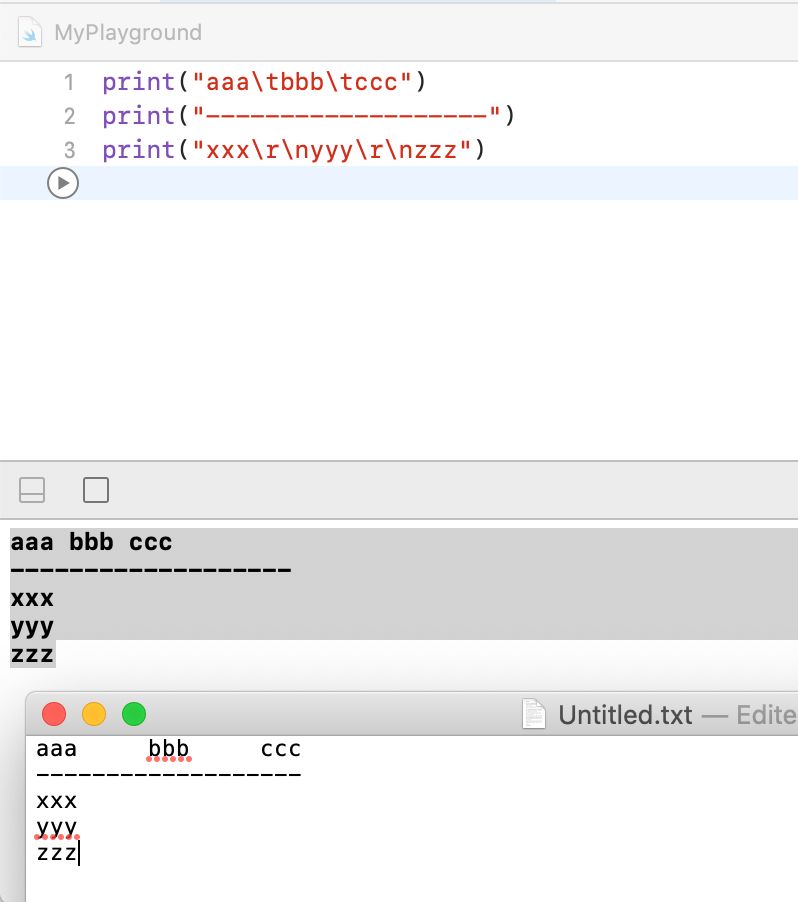This screenshot has width=798, height=902.
Task: Zoom the TextEdit window with the green button
Action: coord(133,715)
